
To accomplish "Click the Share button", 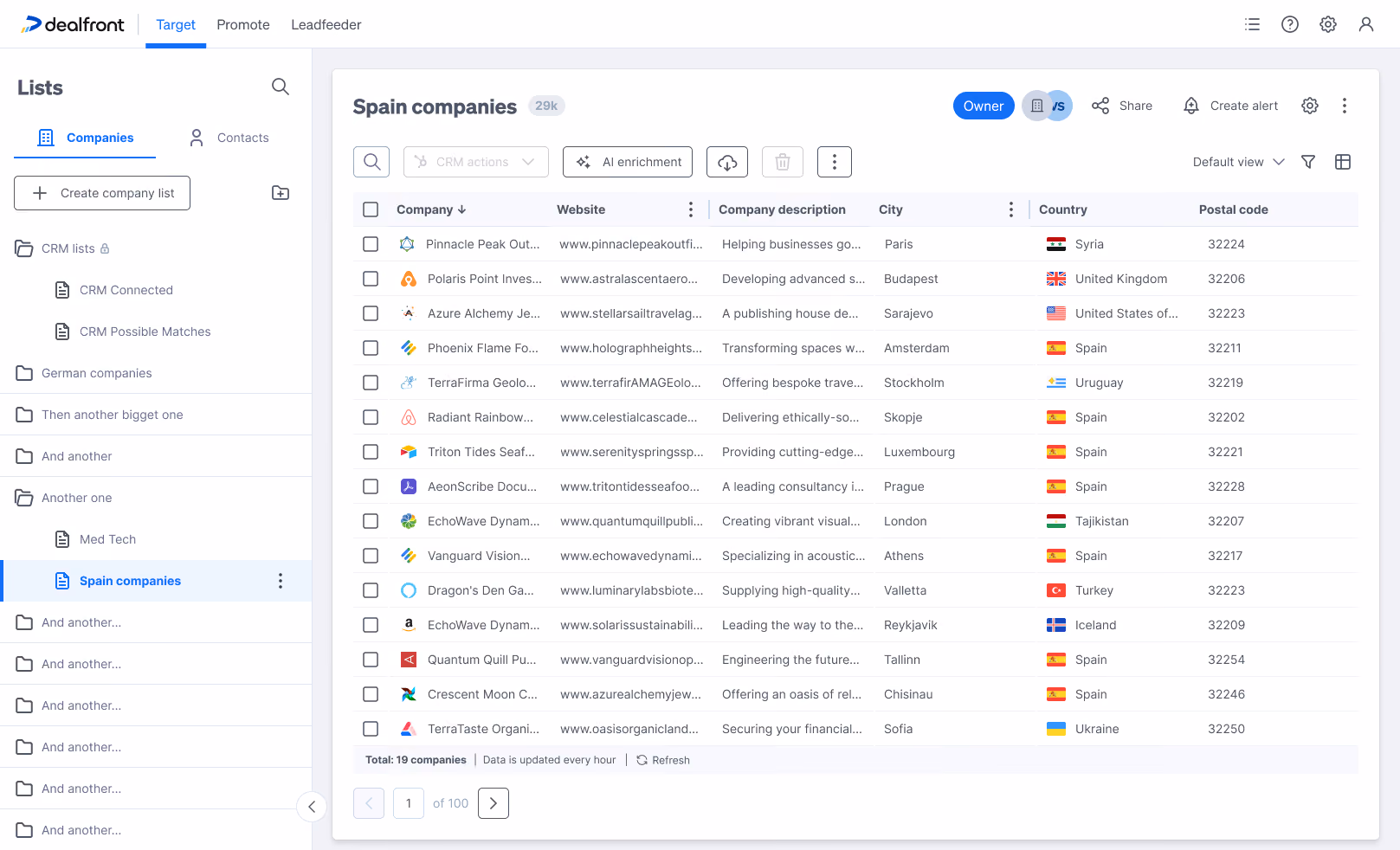I will click(x=1122, y=106).
